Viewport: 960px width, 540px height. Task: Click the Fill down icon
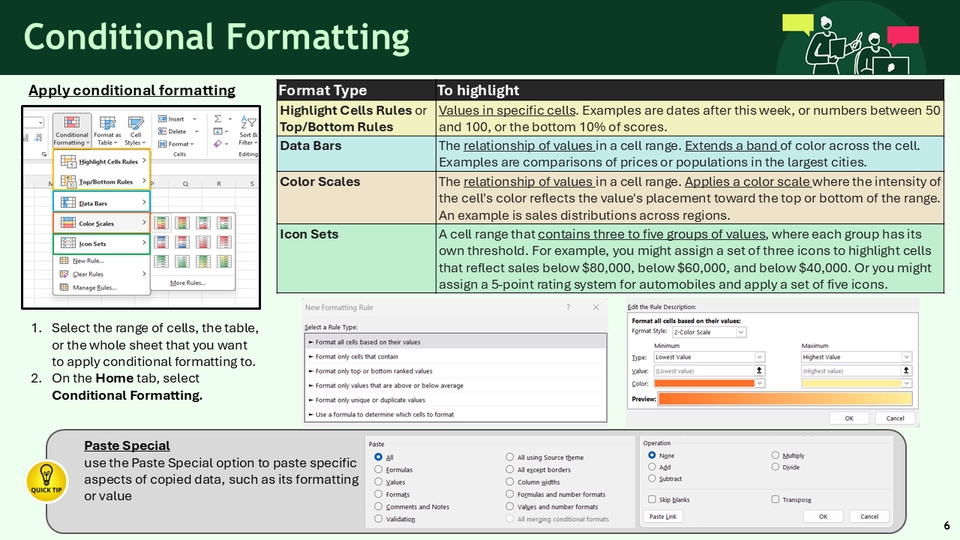pyautogui.click(x=218, y=131)
